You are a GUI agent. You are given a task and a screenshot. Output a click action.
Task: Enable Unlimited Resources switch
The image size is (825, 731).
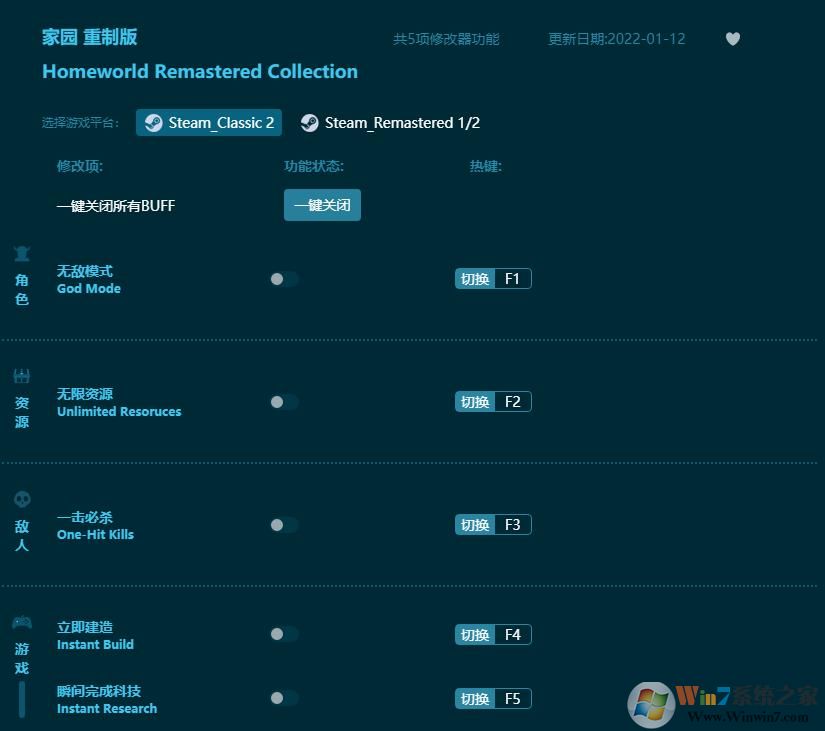(283, 402)
